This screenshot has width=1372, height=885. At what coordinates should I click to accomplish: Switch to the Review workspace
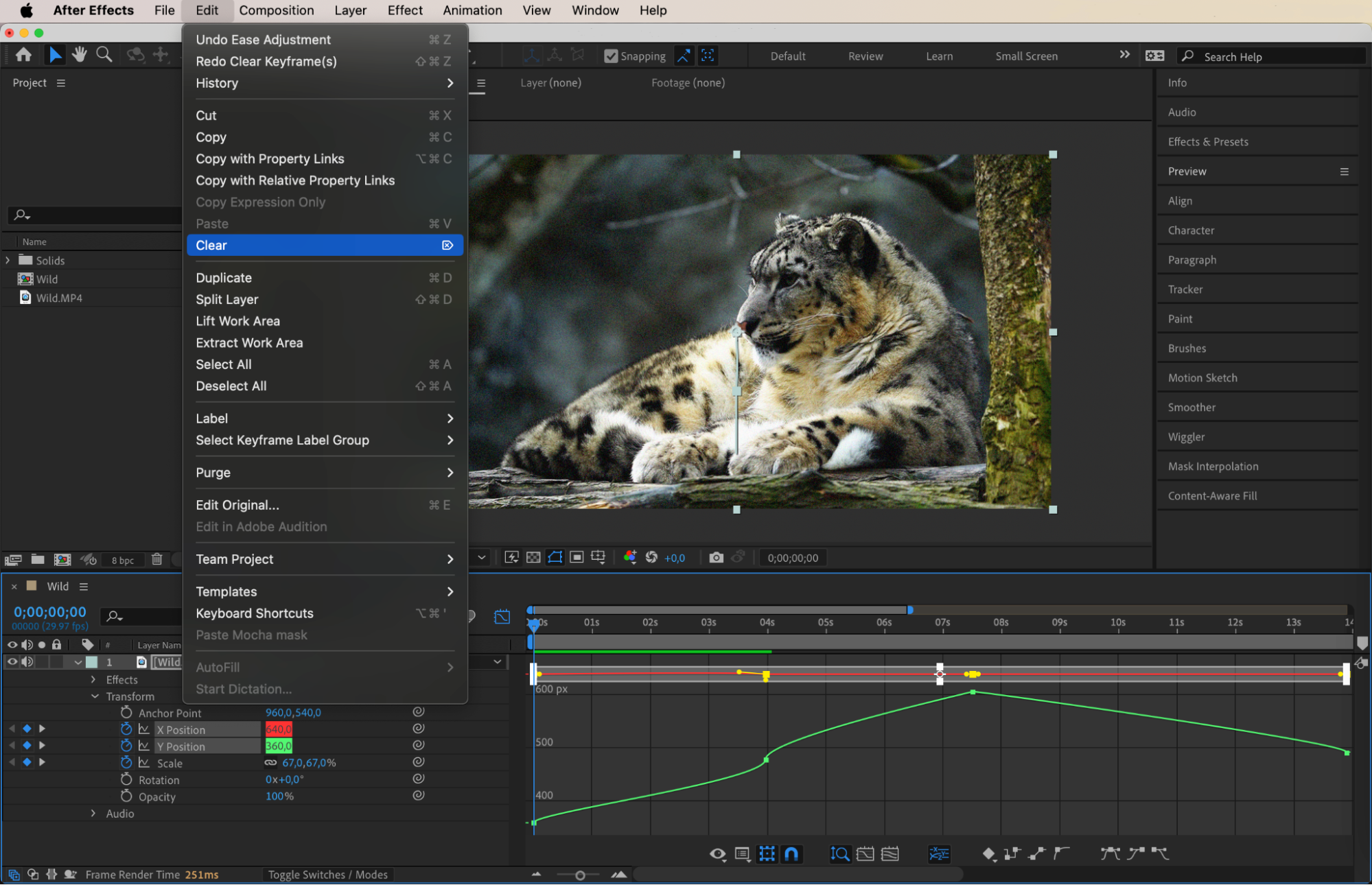point(865,56)
